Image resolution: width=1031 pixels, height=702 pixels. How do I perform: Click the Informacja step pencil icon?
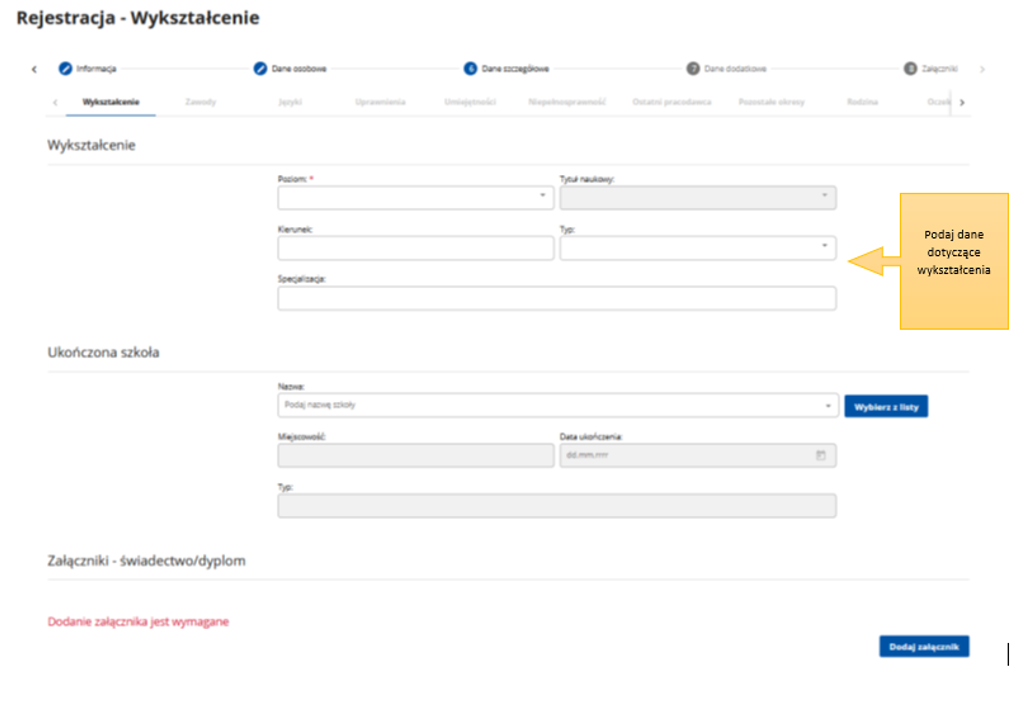pyautogui.click(x=66, y=69)
